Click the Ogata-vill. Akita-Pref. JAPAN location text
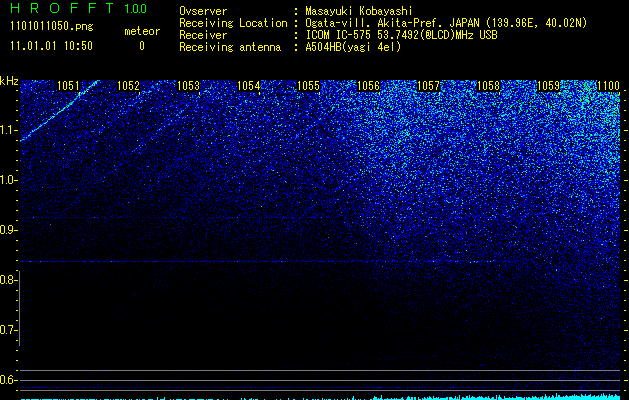The width and height of the screenshot is (629, 400). [x=446, y=23]
